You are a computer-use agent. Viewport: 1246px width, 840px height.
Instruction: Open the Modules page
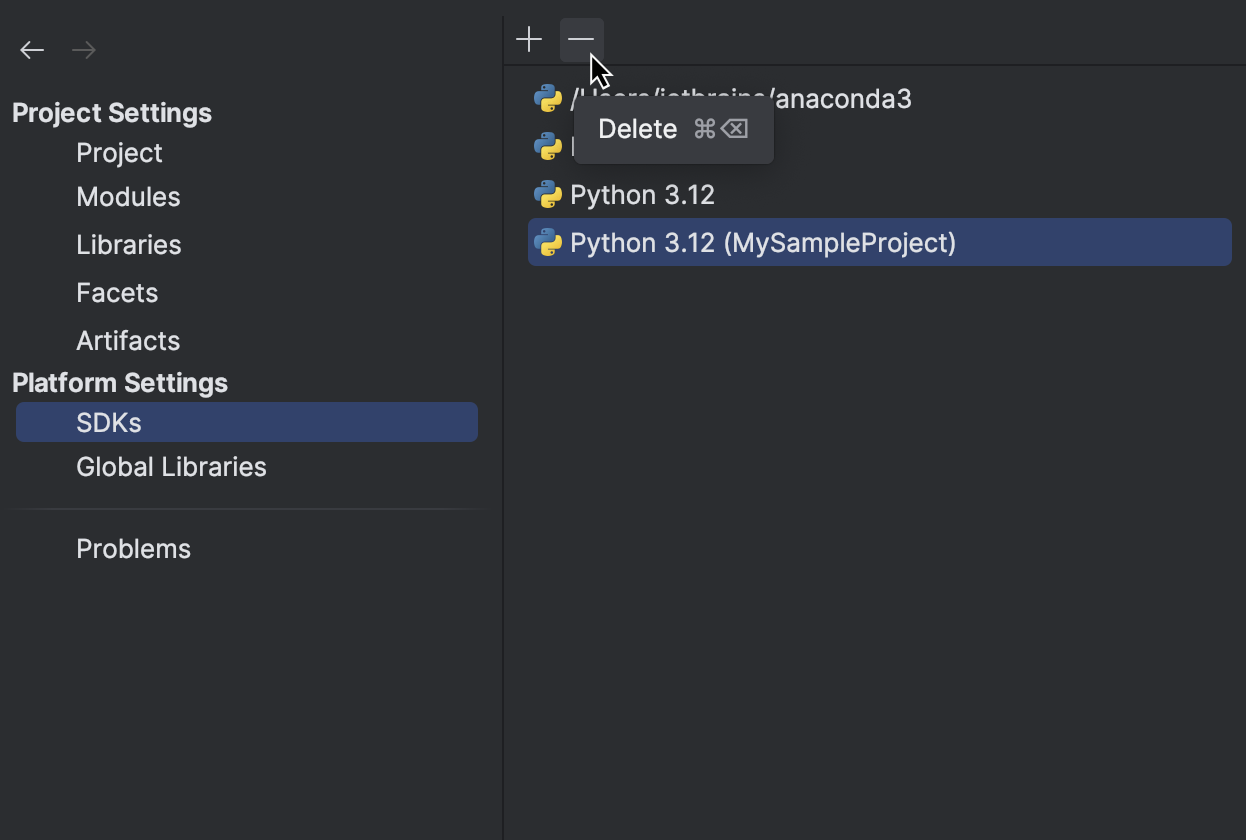tap(128, 196)
